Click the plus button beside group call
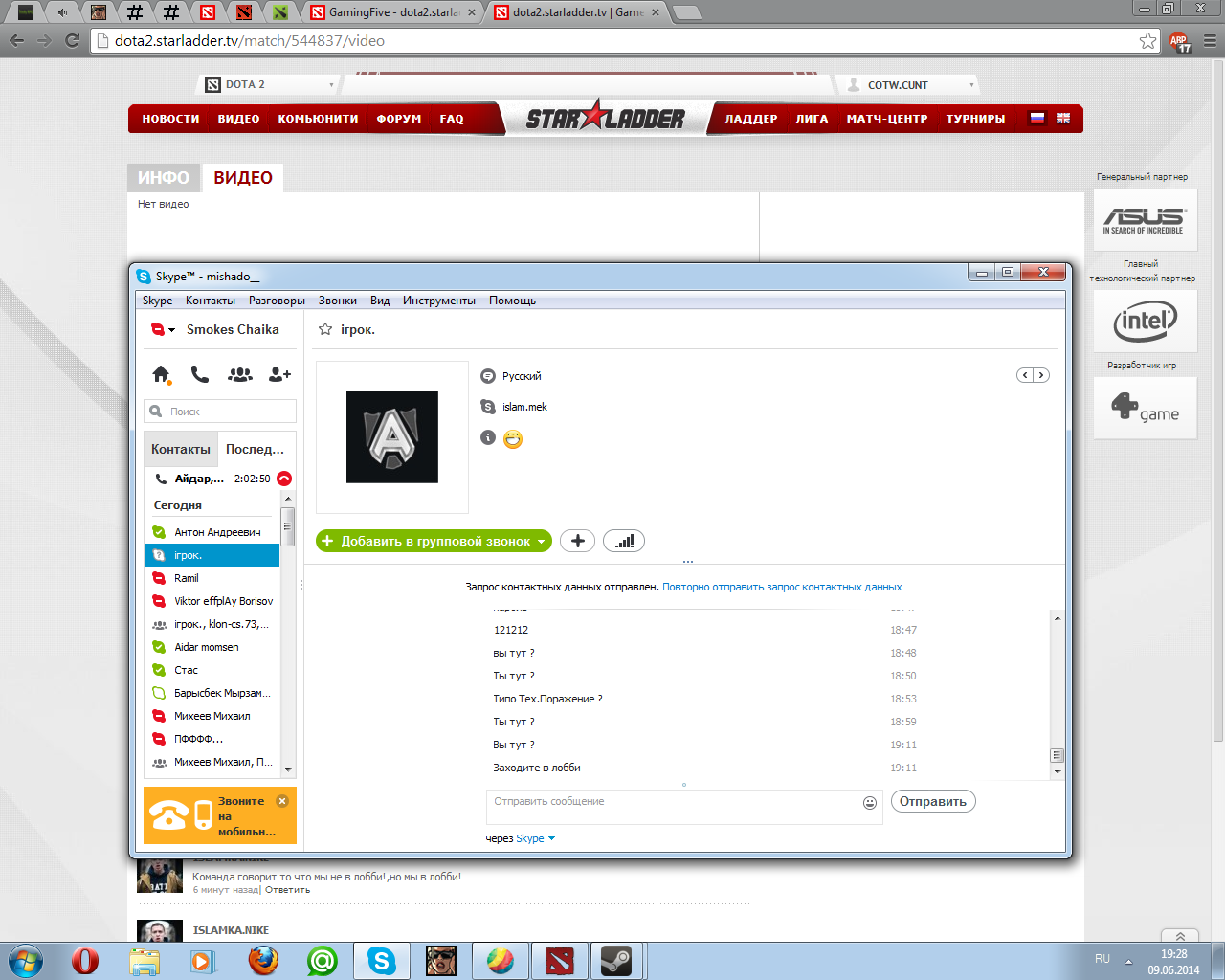1225x980 pixels. pos(577,541)
